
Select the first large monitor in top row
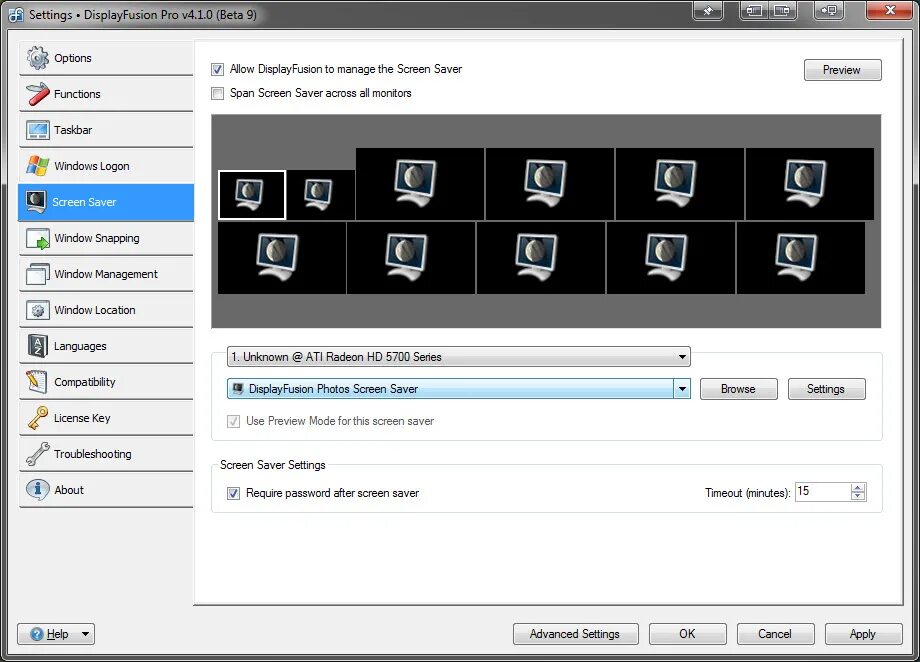420,184
